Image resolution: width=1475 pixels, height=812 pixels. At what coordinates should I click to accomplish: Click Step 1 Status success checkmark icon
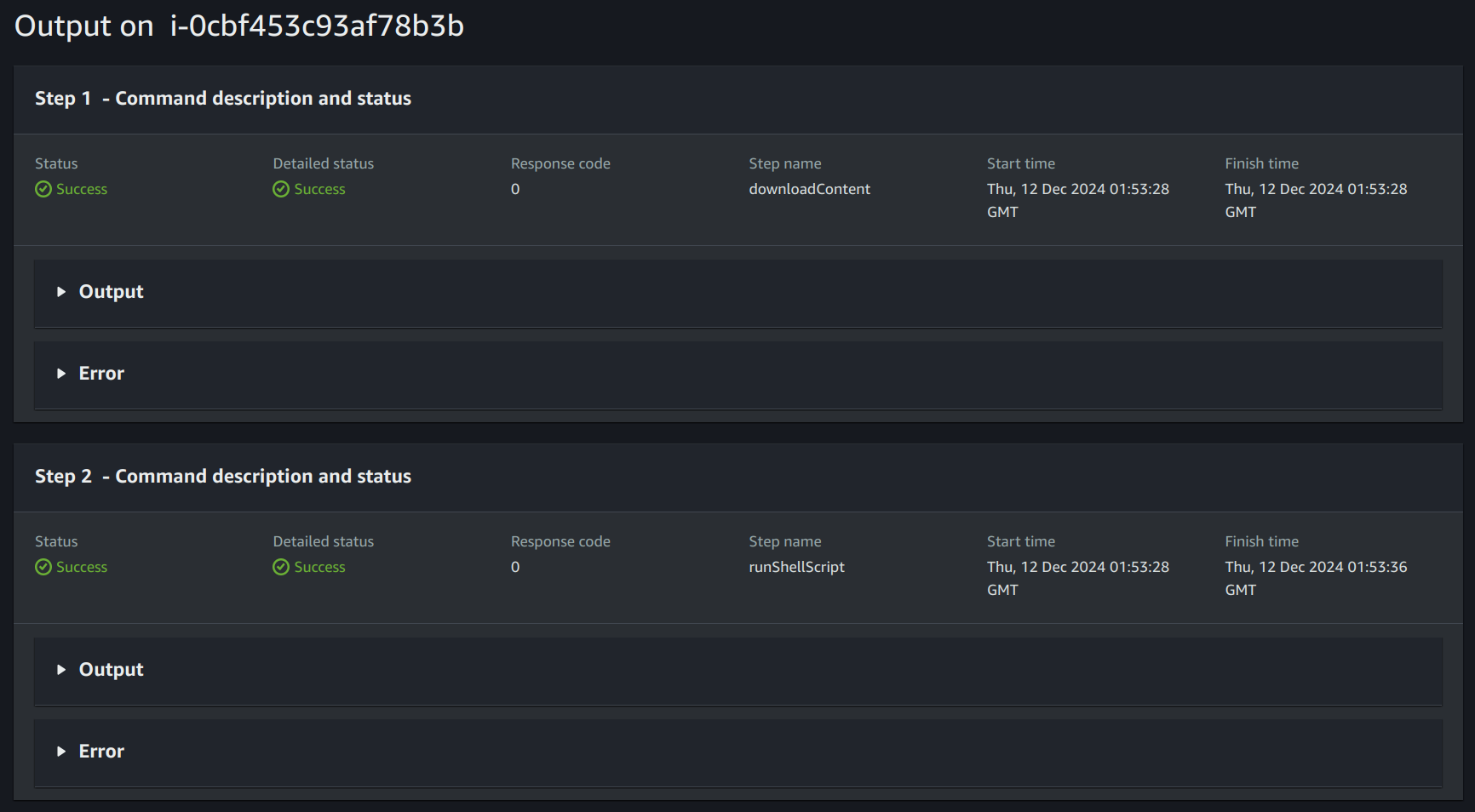[x=43, y=189]
